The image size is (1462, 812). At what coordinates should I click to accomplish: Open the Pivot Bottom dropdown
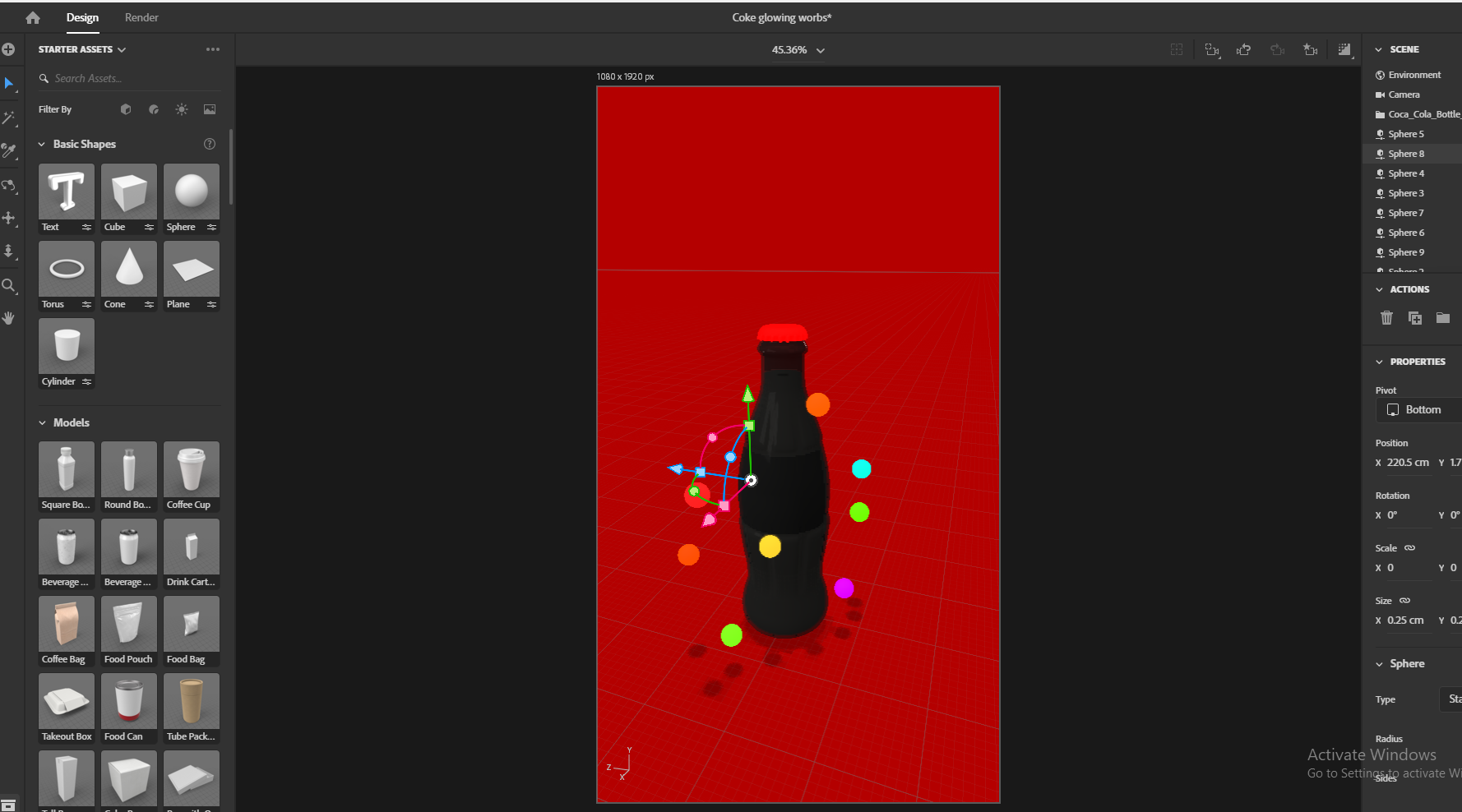[x=1419, y=409]
